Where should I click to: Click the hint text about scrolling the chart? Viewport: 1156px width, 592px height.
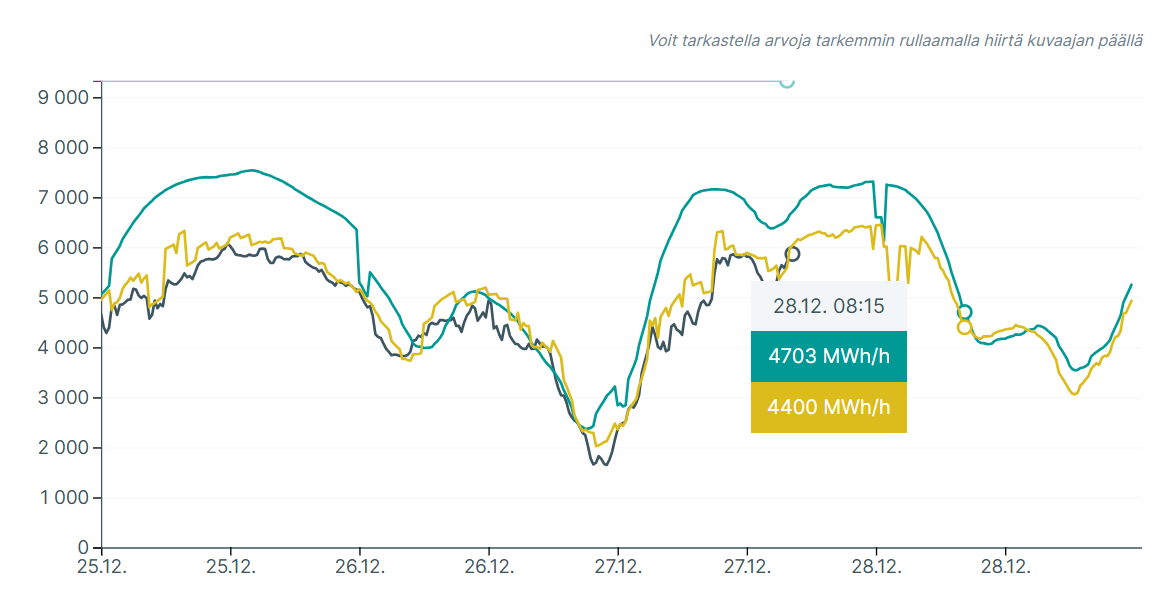(895, 41)
